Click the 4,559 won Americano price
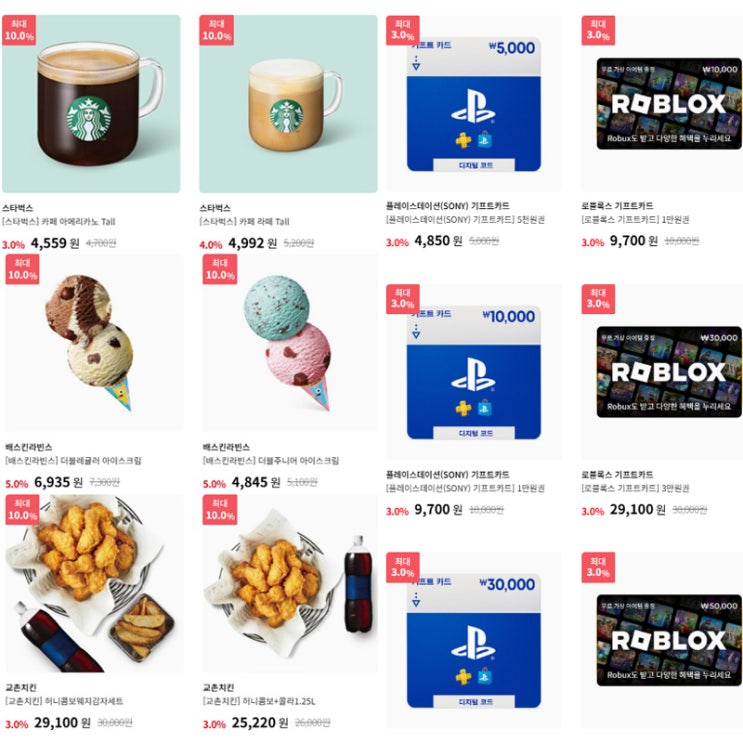Image resolution: width=743 pixels, height=743 pixels. click(55, 243)
